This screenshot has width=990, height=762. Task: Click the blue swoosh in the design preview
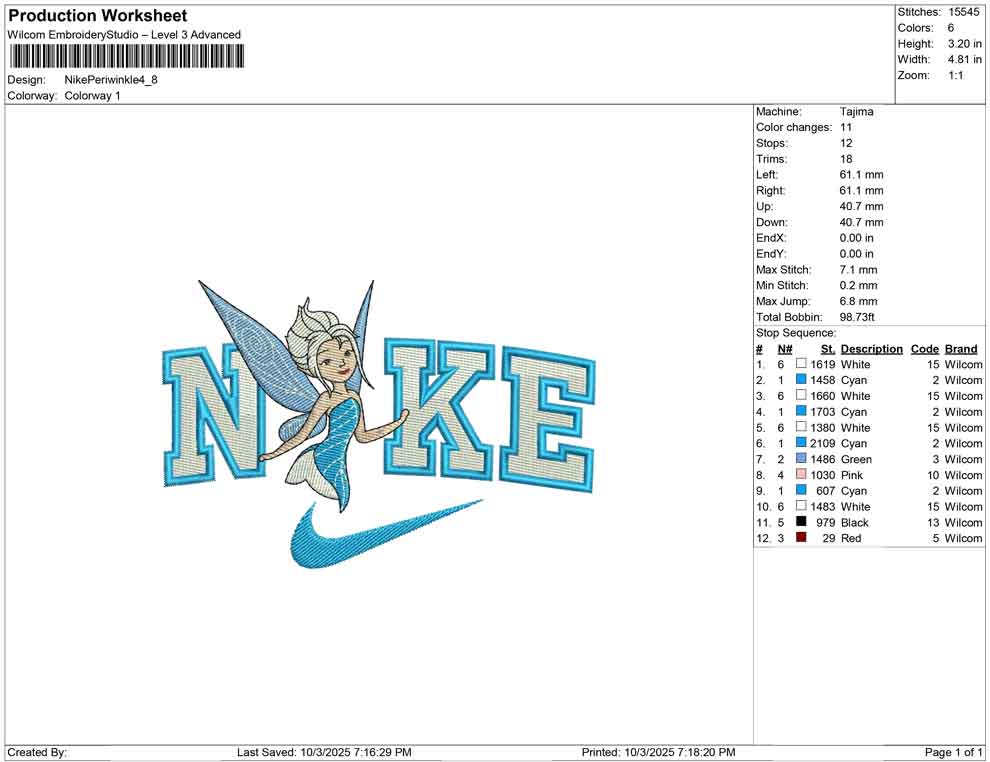385,535
